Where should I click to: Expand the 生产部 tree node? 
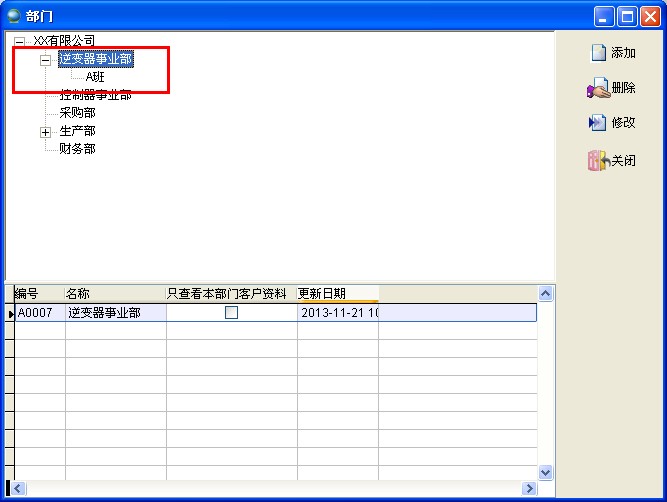point(45,132)
